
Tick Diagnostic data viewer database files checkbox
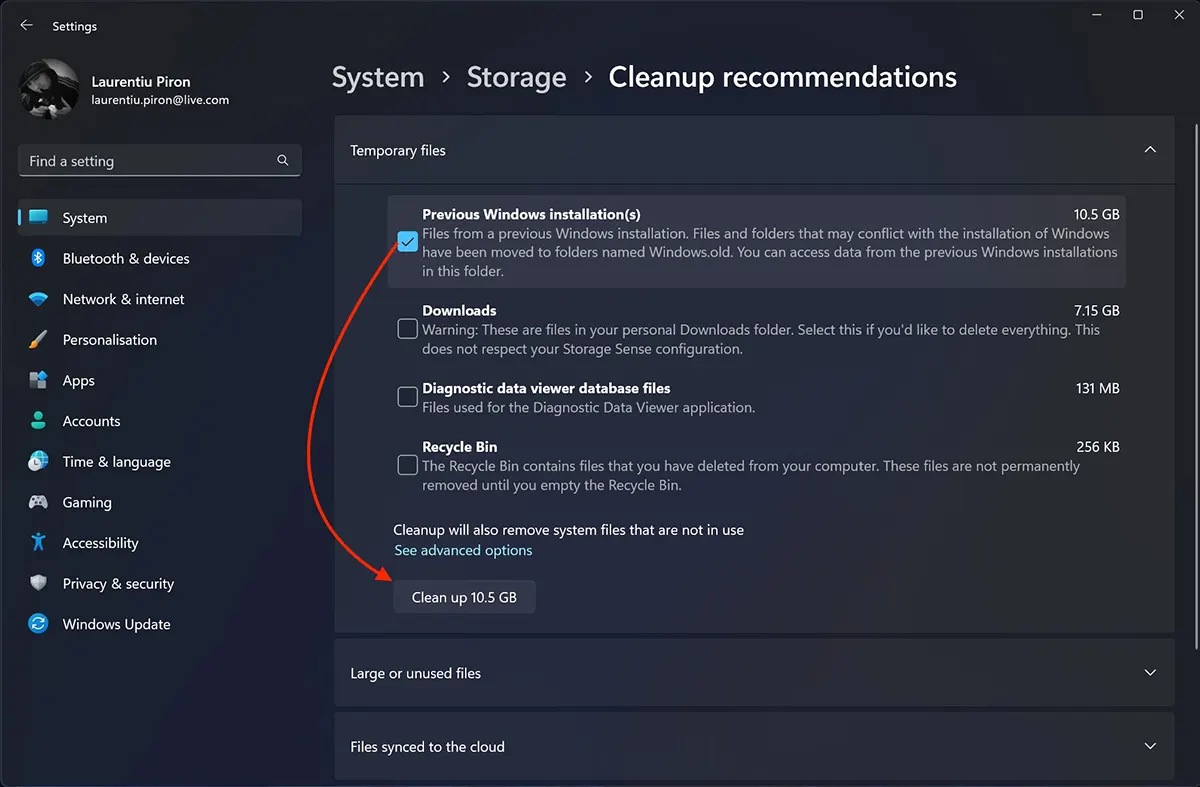click(407, 397)
